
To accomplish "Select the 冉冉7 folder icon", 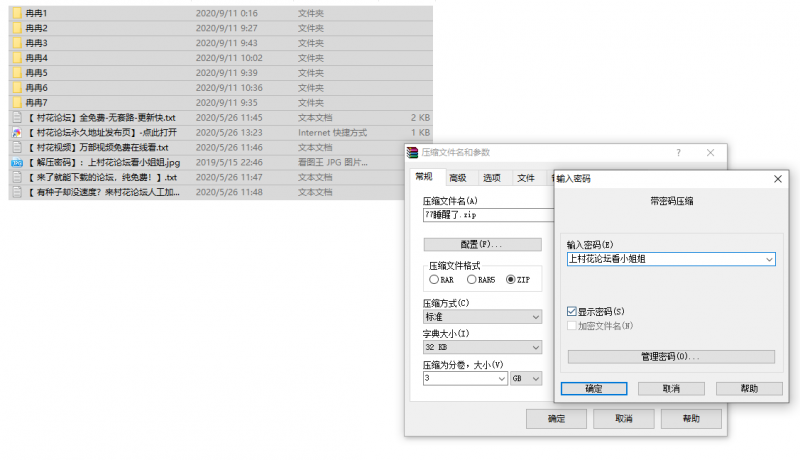I will (x=16, y=103).
